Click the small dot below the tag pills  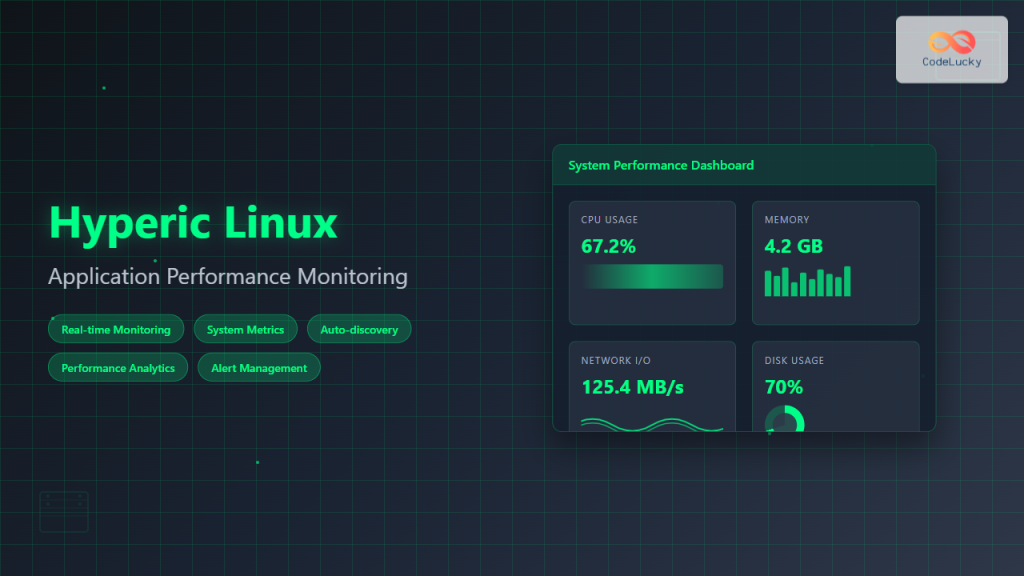point(257,461)
